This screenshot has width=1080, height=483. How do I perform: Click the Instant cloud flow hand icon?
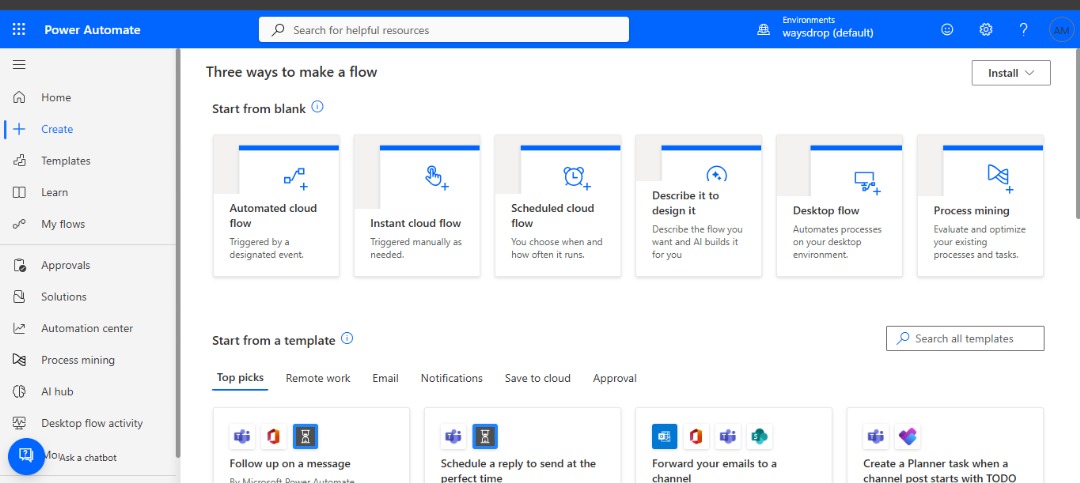point(436,177)
